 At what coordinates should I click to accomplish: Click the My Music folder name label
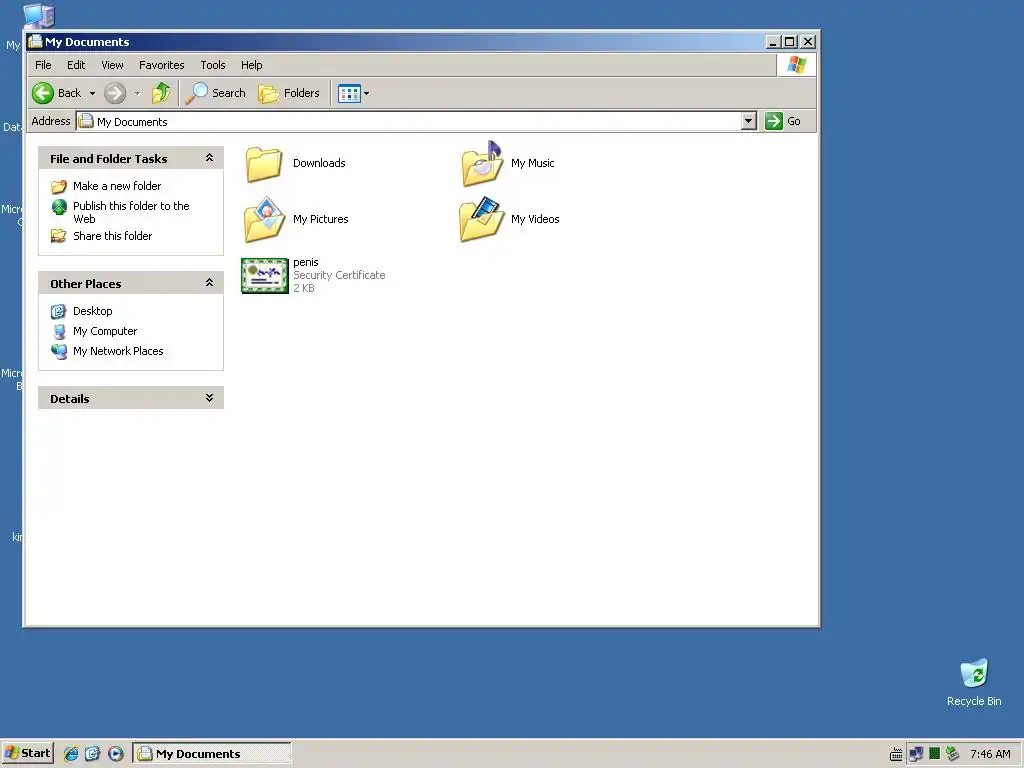[x=532, y=163]
